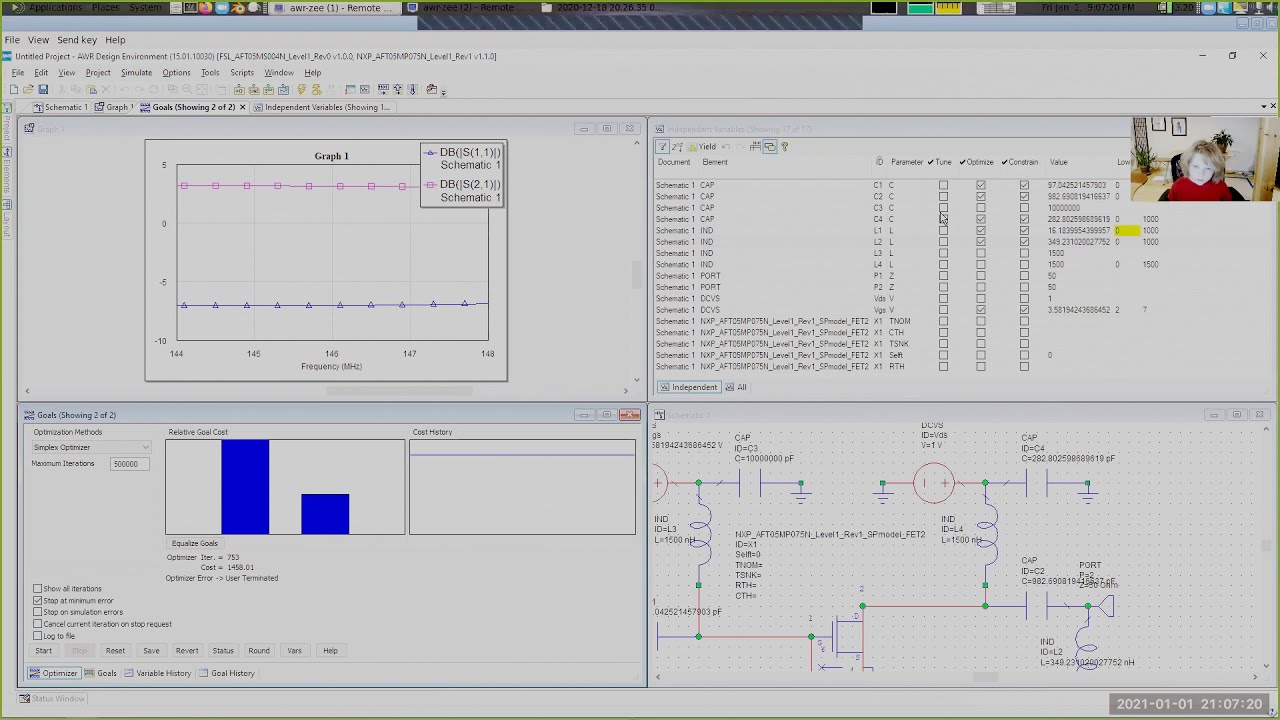Viewport: 1280px width, 720px height.
Task: Open the Simulate menu
Action: pos(136,73)
